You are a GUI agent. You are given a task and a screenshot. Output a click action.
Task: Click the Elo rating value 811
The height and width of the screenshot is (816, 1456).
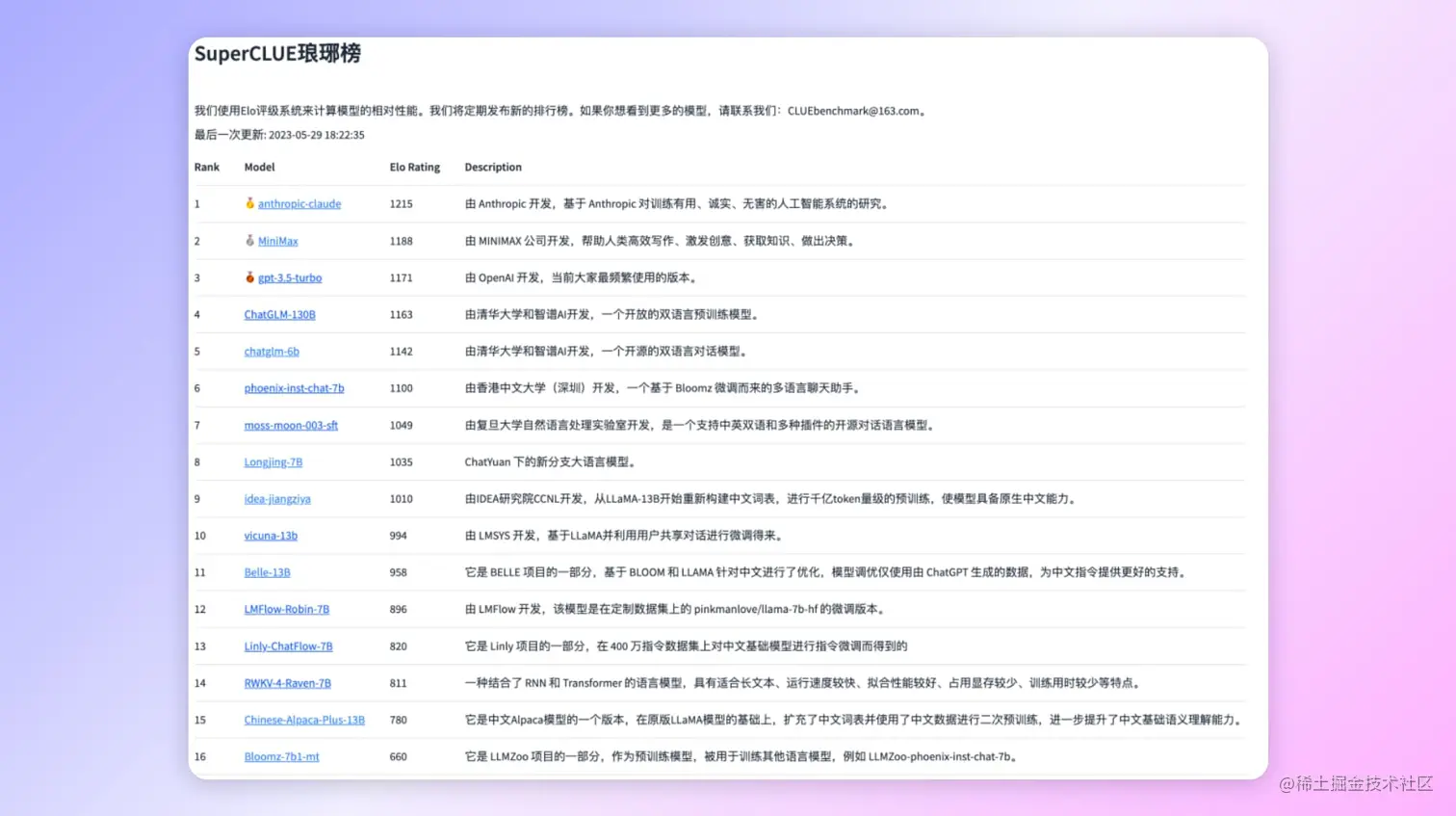pos(399,683)
